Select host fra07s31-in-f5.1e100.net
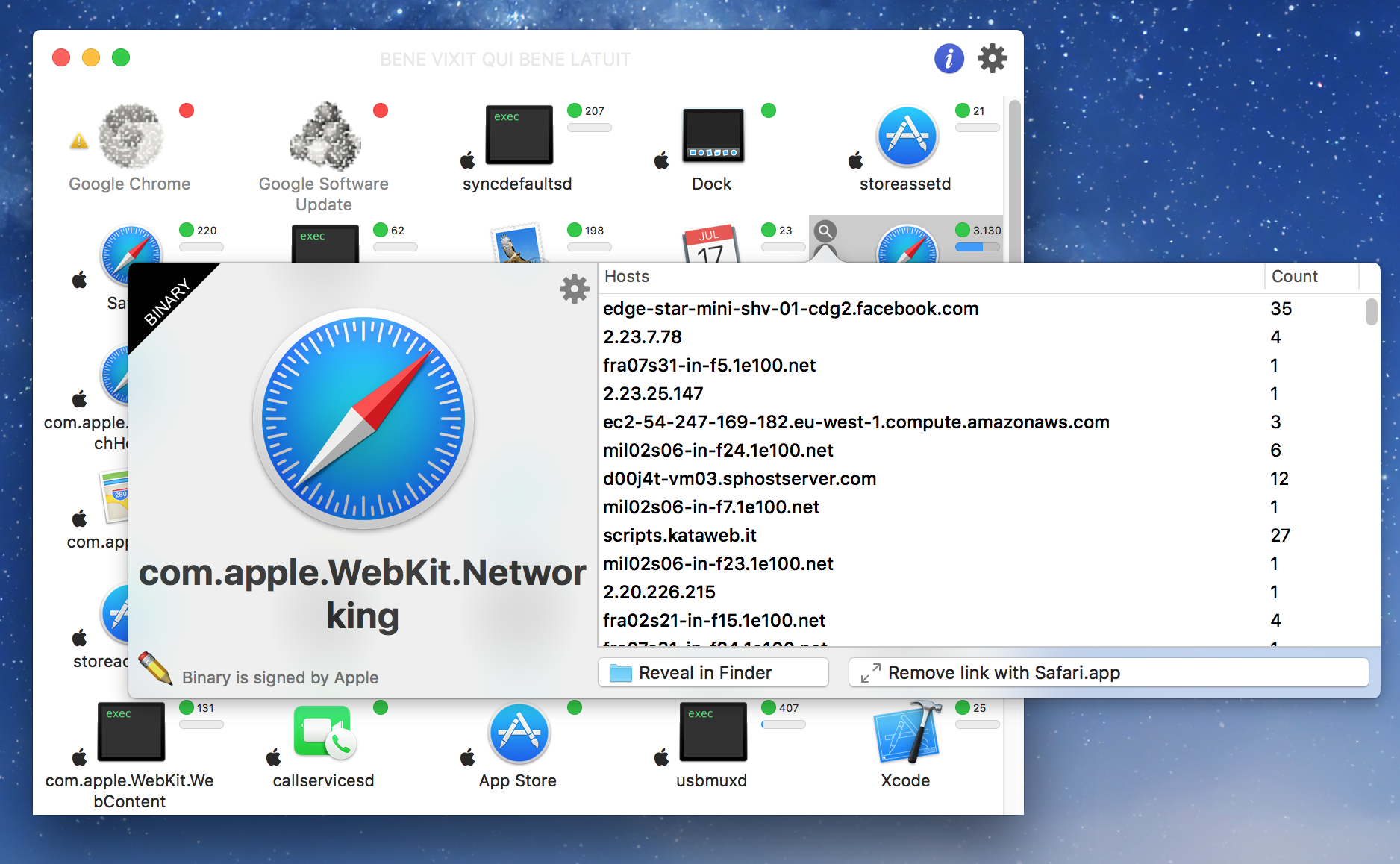1400x864 pixels. [982, 366]
